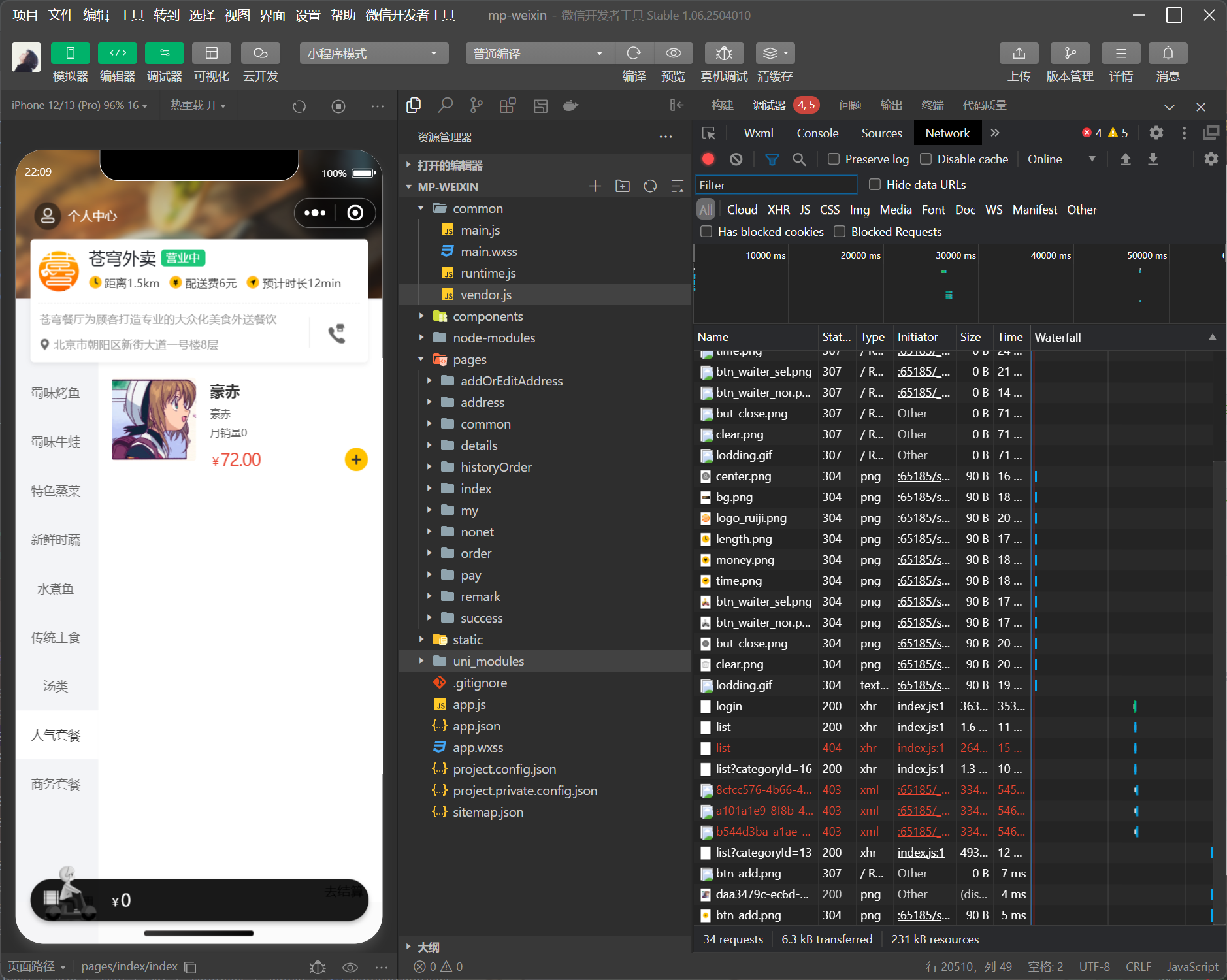This screenshot has height=980, width=1227.
Task: Click the network Filter input field
Action: click(776, 186)
